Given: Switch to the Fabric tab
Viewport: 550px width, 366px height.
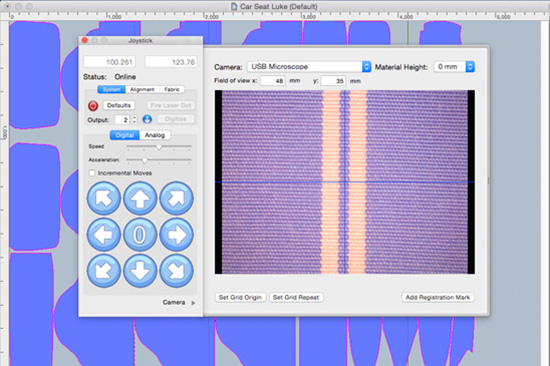Looking at the screenshot, I should pos(172,89).
